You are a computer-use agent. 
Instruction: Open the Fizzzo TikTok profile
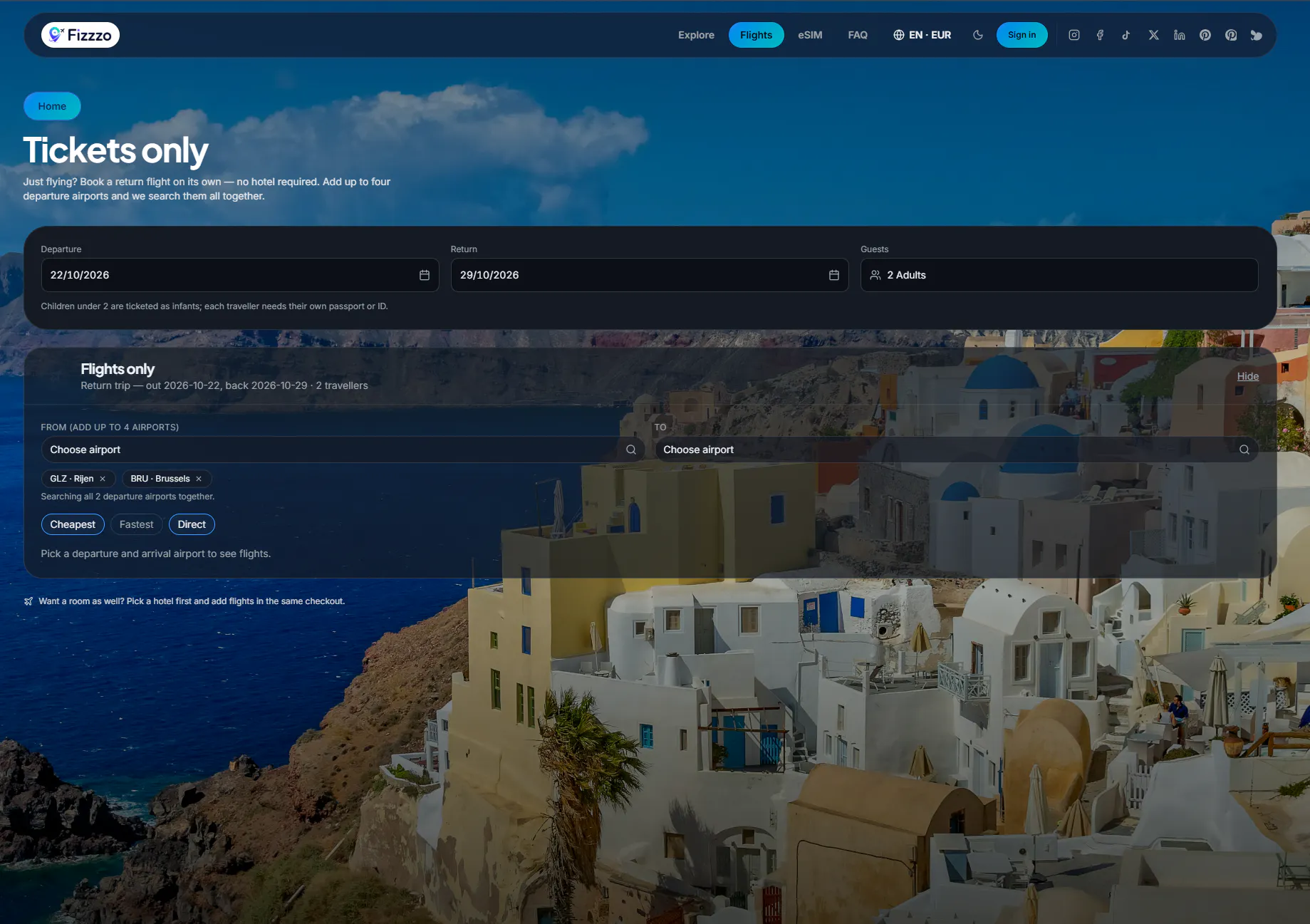pyautogui.click(x=1126, y=35)
